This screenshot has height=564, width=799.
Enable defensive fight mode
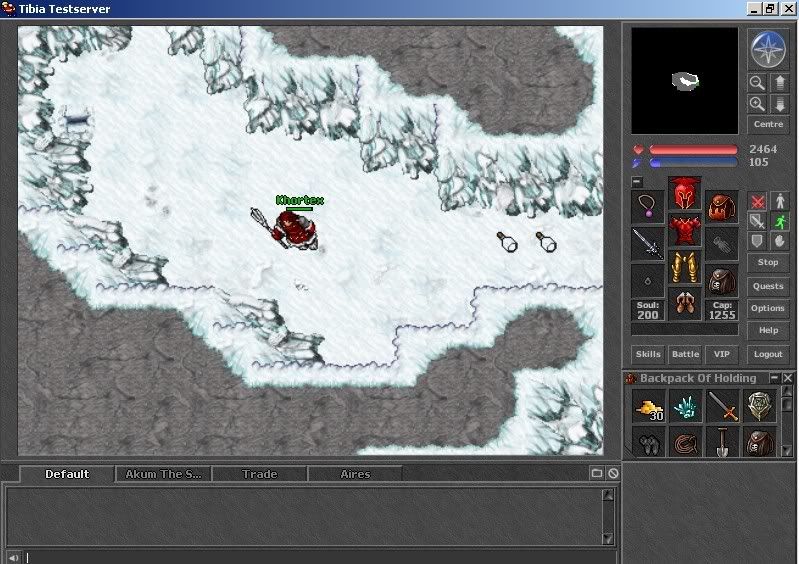click(x=757, y=241)
